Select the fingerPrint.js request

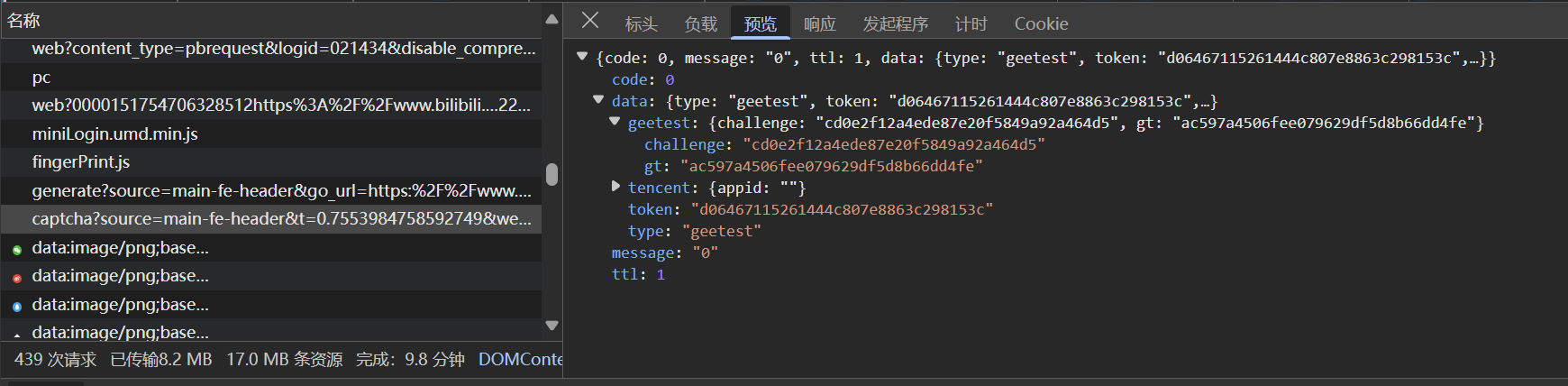pyautogui.click(x=81, y=162)
